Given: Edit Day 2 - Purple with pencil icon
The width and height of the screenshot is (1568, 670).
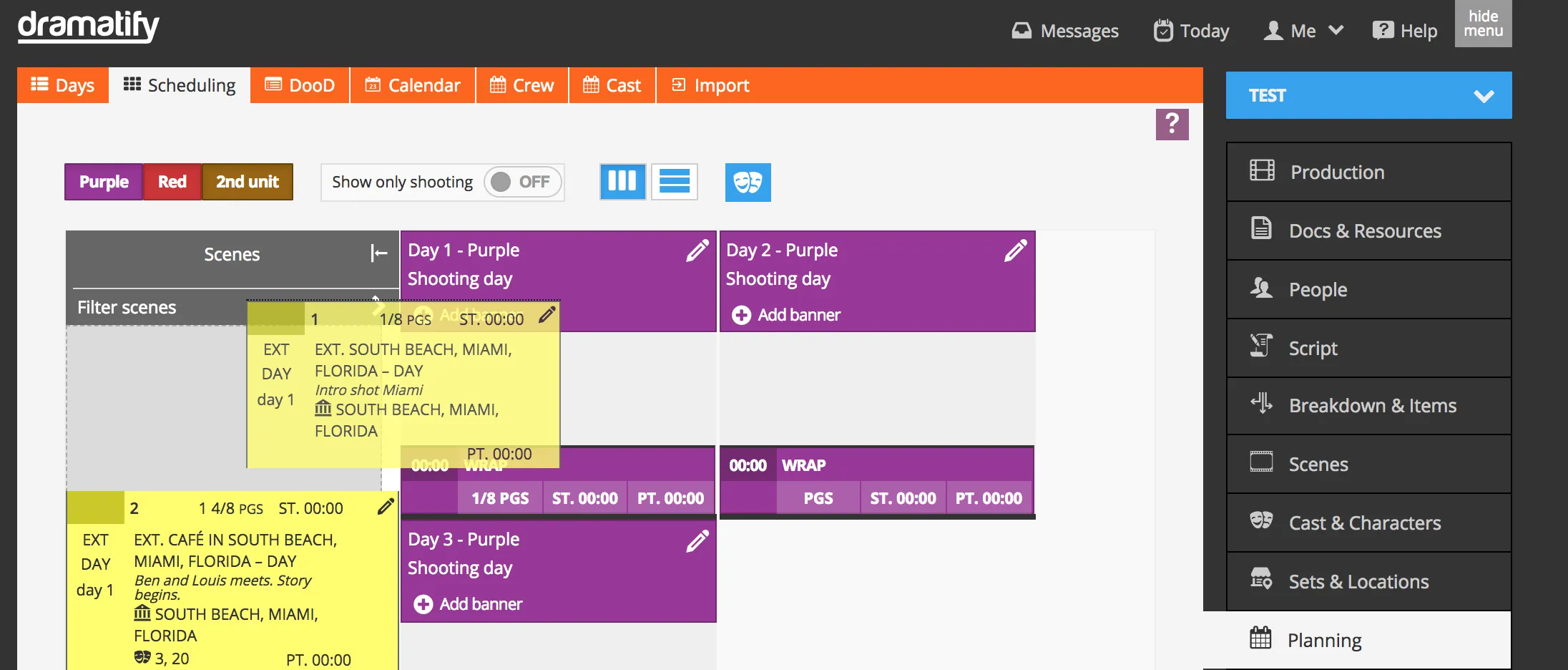Looking at the screenshot, I should point(1016,251).
